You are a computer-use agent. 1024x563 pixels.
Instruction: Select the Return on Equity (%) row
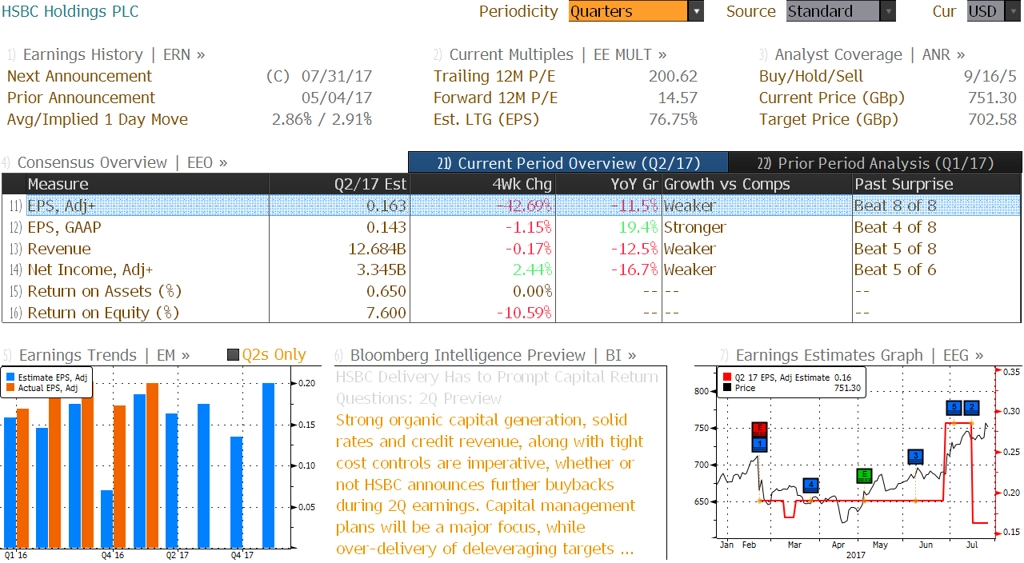(x=511, y=313)
